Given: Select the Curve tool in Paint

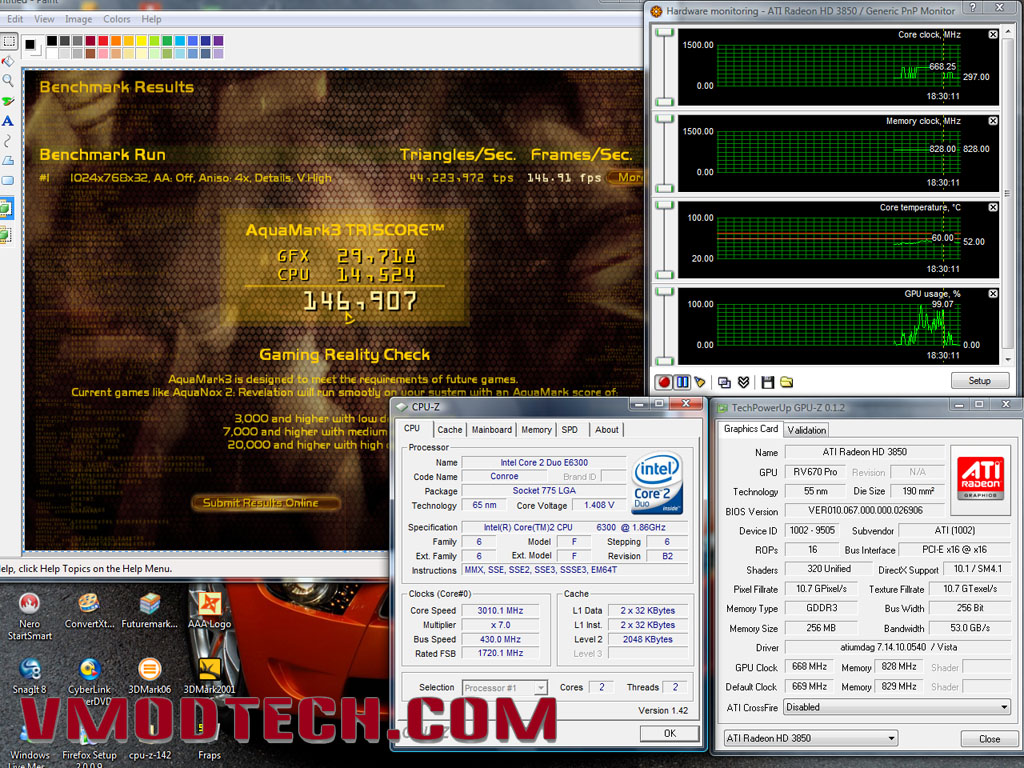Looking at the screenshot, I should 8,140.
